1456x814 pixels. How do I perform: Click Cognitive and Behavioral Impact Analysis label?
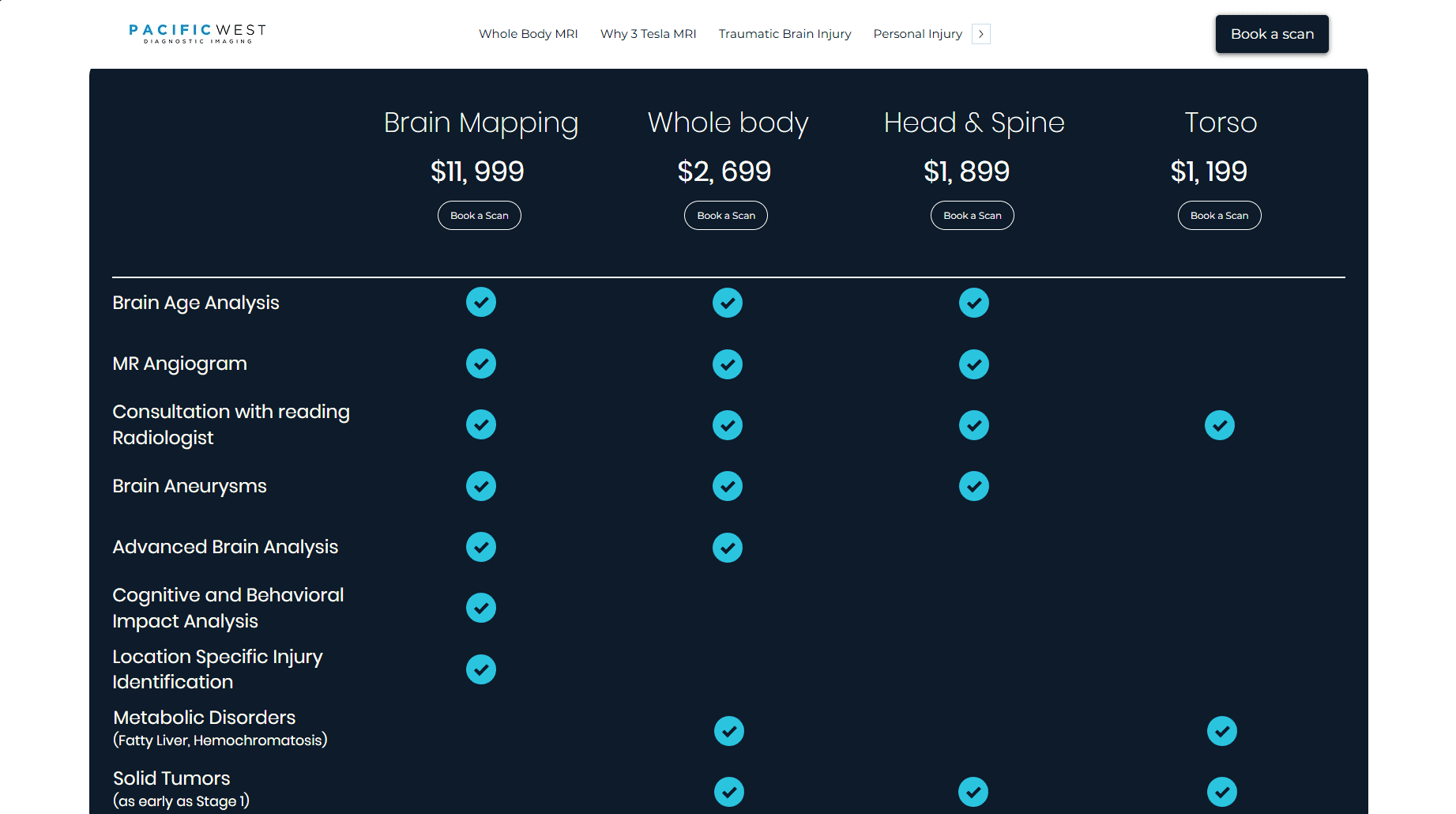point(228,608)
